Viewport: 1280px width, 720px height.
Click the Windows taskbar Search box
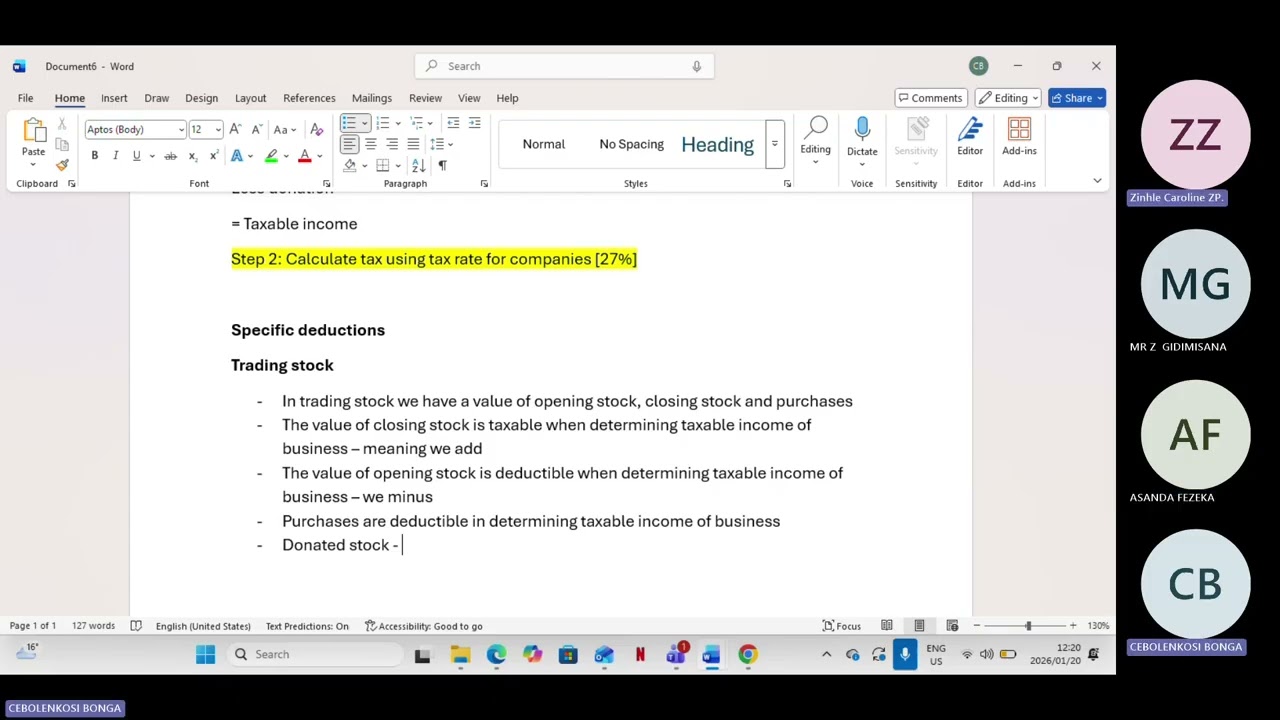pos(313,654)
